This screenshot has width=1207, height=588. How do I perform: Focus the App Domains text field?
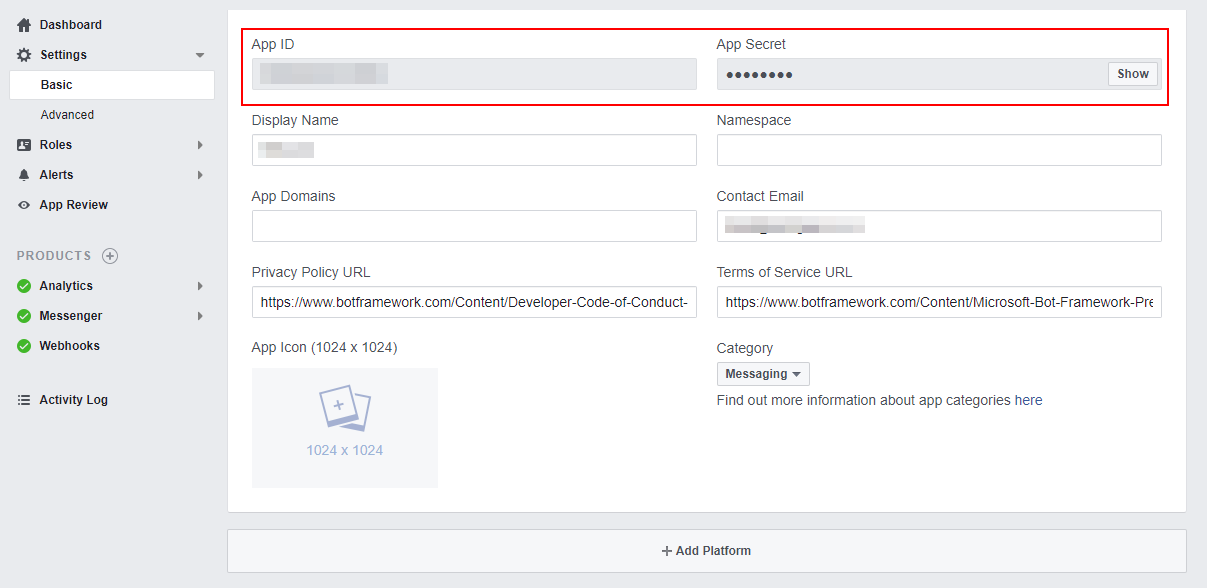pos(473,226)
